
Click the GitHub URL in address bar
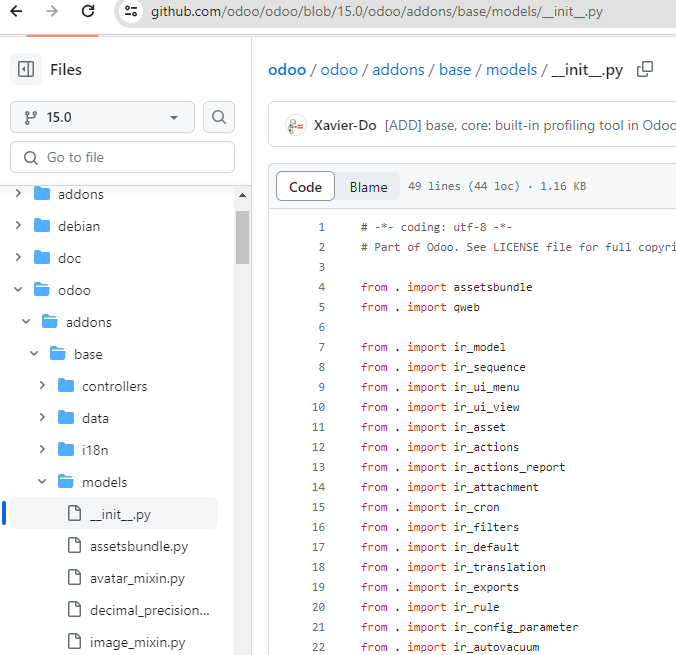(x=376, y=11)
